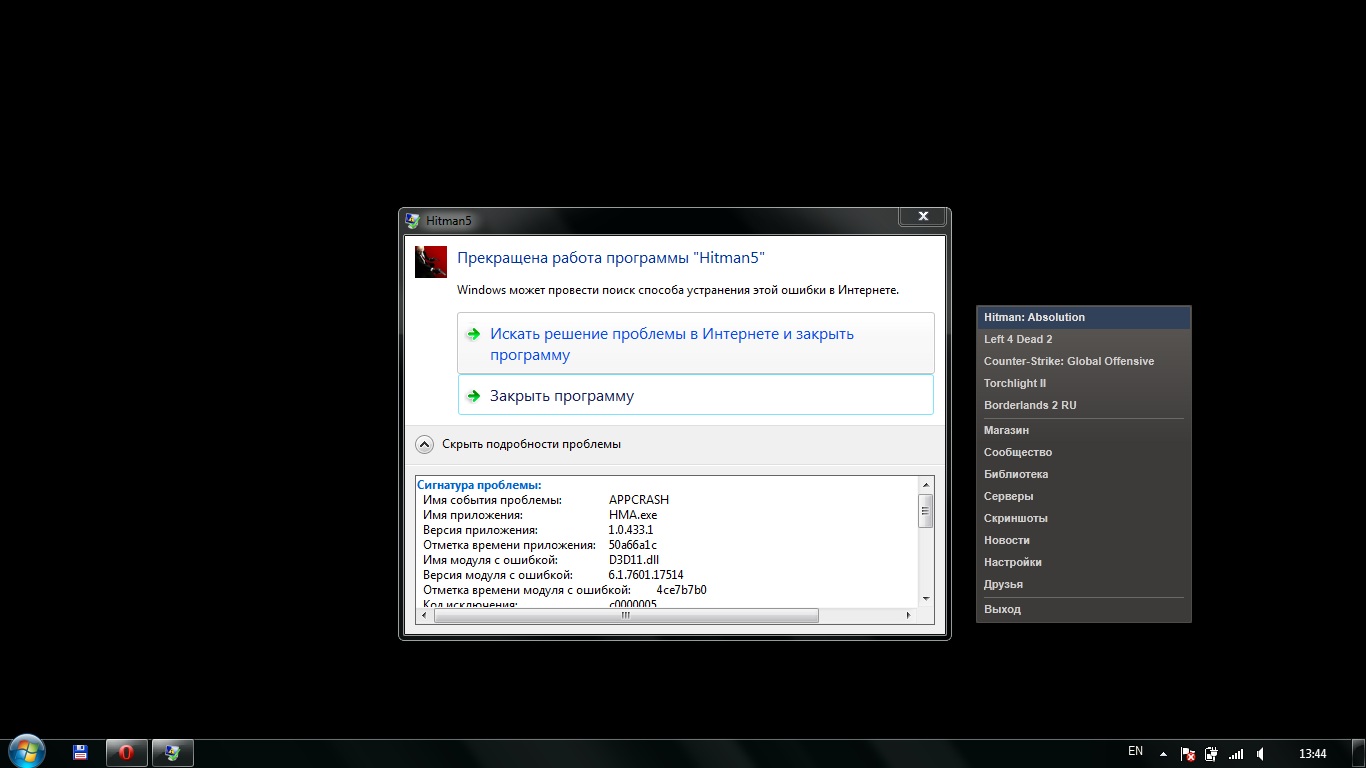
Task: Click the power plug tray icon
Action: pos(1212,754)
